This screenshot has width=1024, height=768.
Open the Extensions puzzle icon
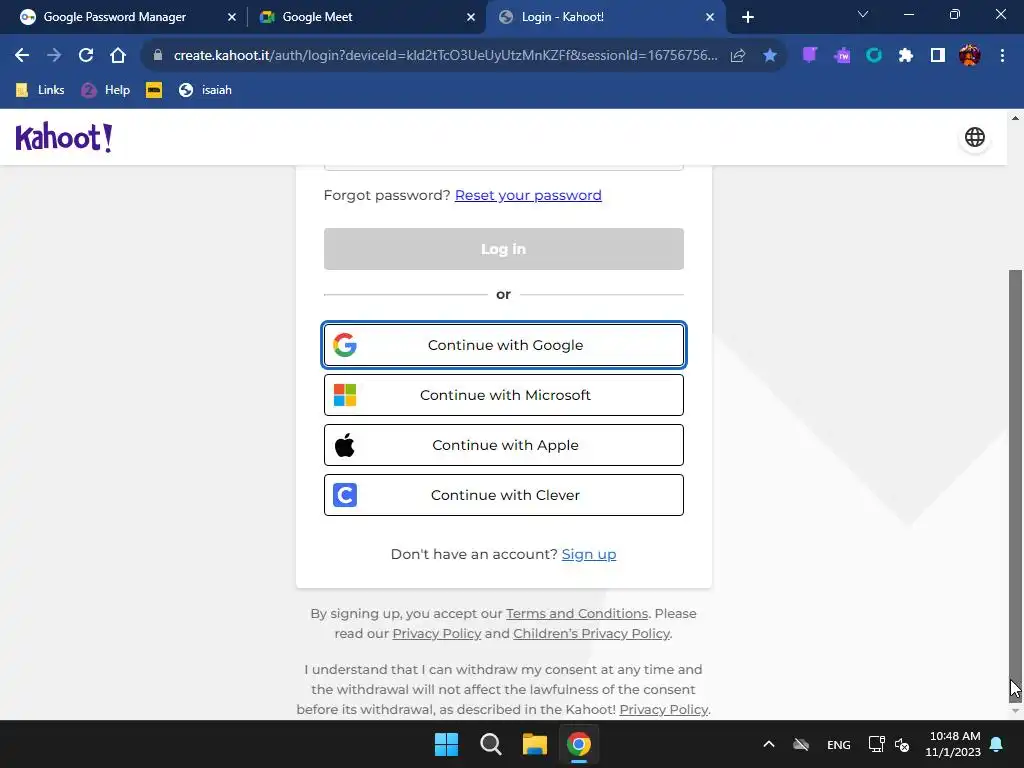click(x=906, y=56)
